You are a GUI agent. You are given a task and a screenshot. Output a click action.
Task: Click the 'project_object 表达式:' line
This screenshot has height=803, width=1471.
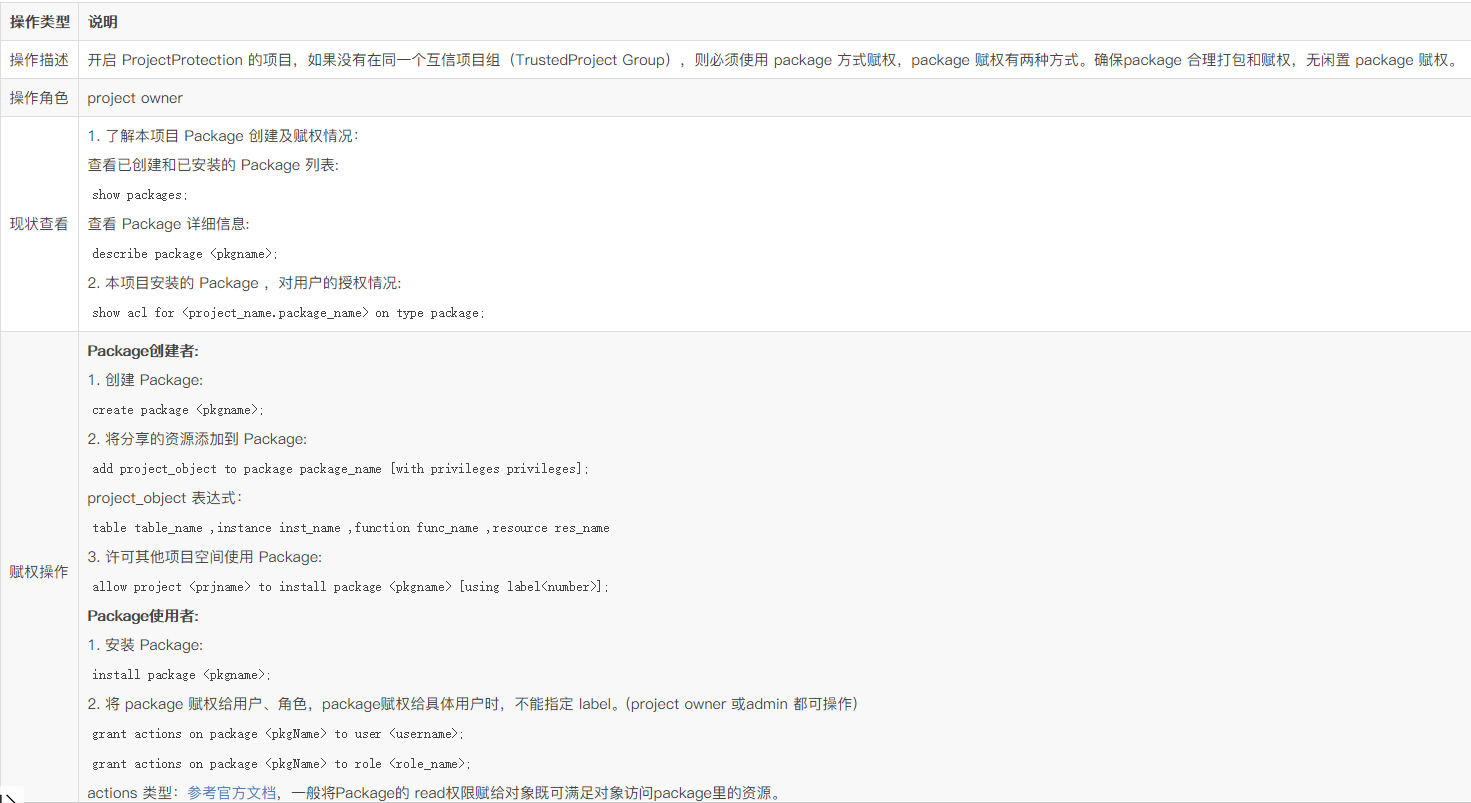(164, 498)
